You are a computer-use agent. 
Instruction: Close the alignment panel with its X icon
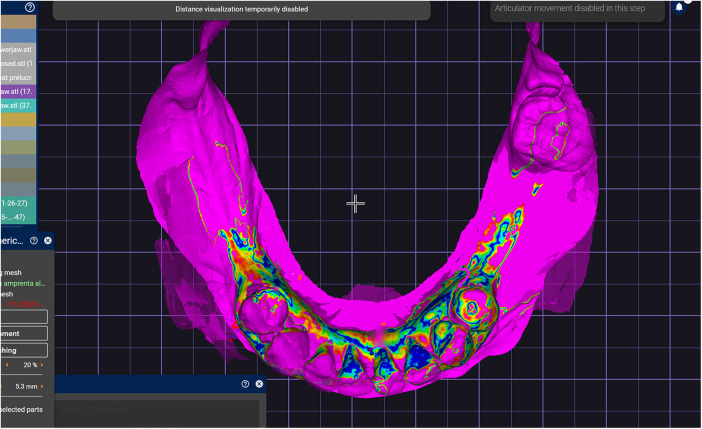tap(47, 240)
